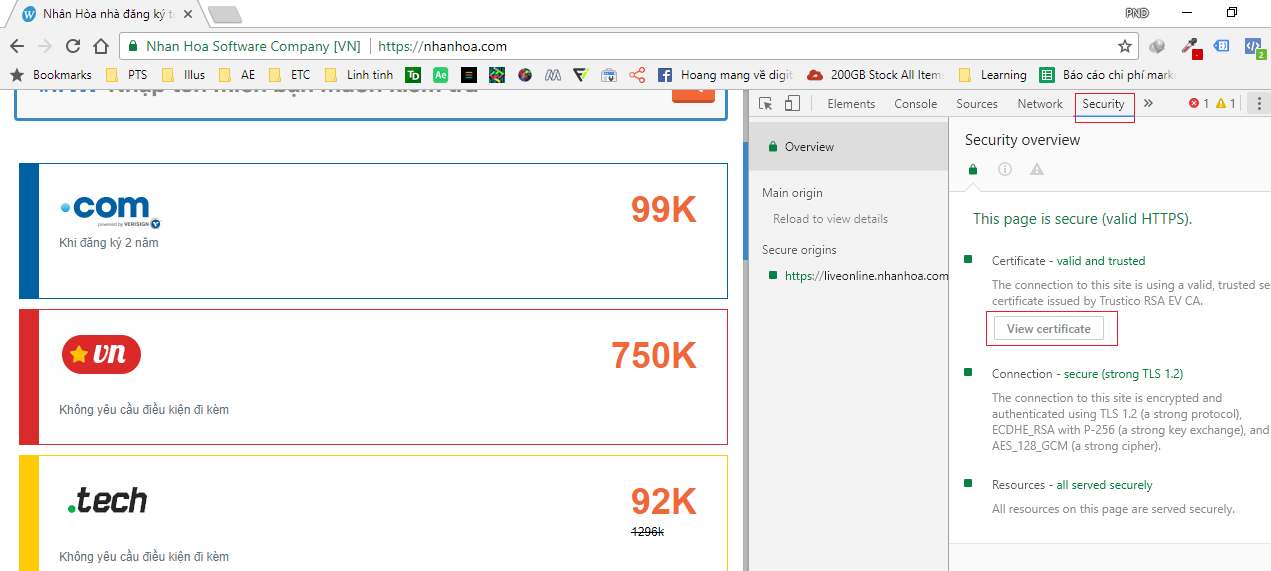Click the eyedropper extension icon
Screen dimensions: 1271x571
[x=1190, y=46]
